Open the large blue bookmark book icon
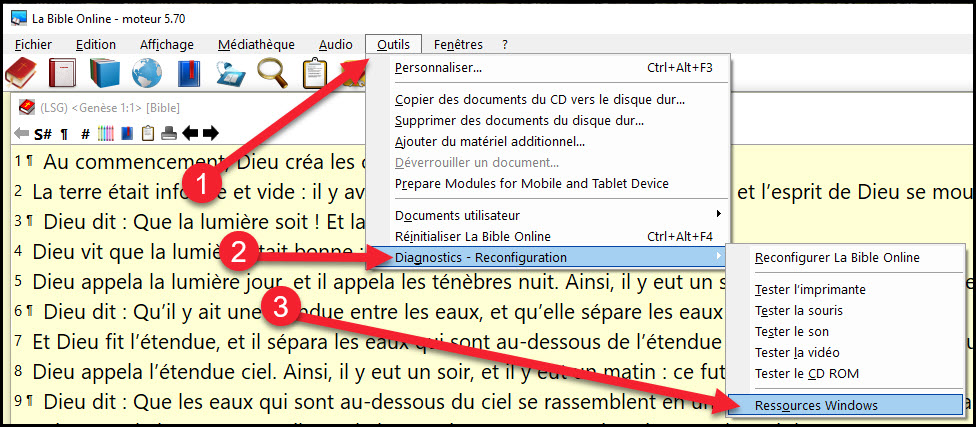Viewport: 976px width, 427px height. click(x=189, y=73)
